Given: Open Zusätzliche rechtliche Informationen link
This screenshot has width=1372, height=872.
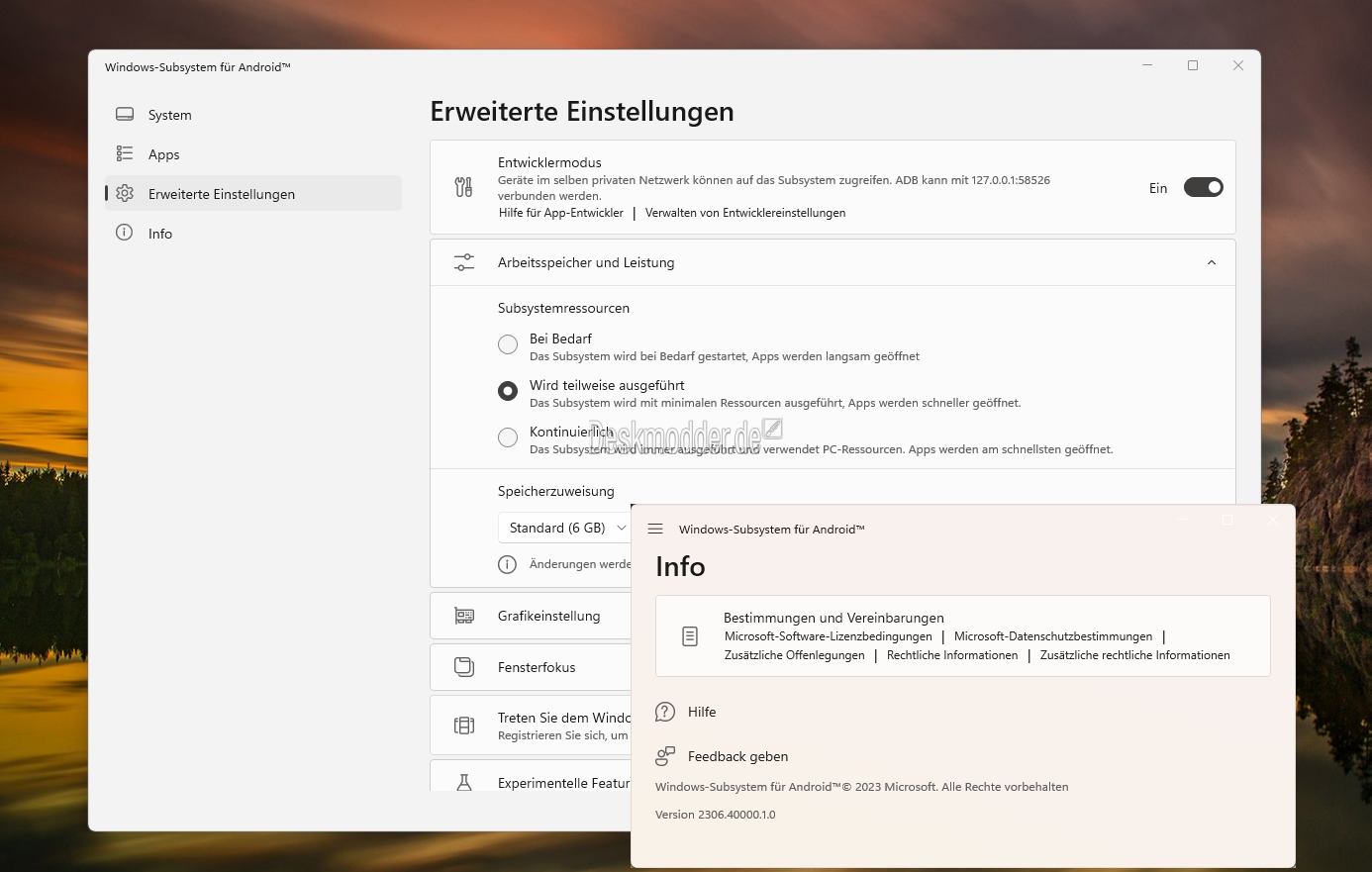Looking at the screenshot, I should click(x=1135, y=655).
